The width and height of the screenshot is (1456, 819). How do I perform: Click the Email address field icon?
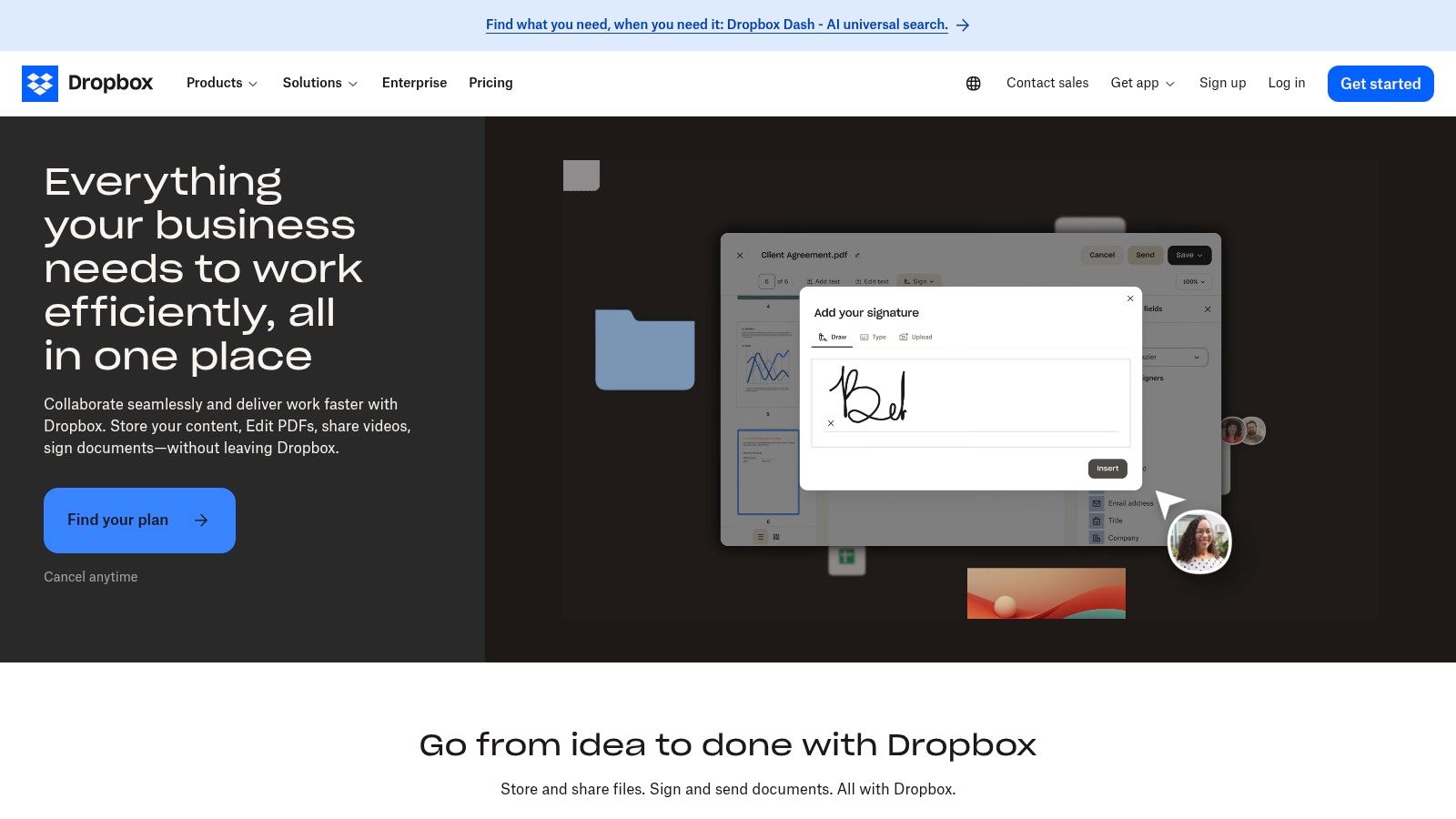click(1097, 503)
